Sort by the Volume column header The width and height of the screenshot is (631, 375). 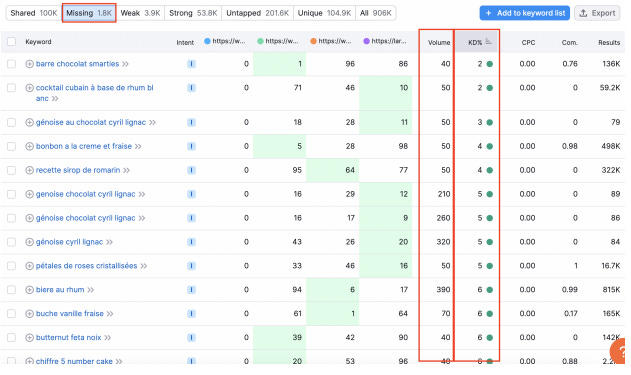pyautogui.click(x=439, y=42)
